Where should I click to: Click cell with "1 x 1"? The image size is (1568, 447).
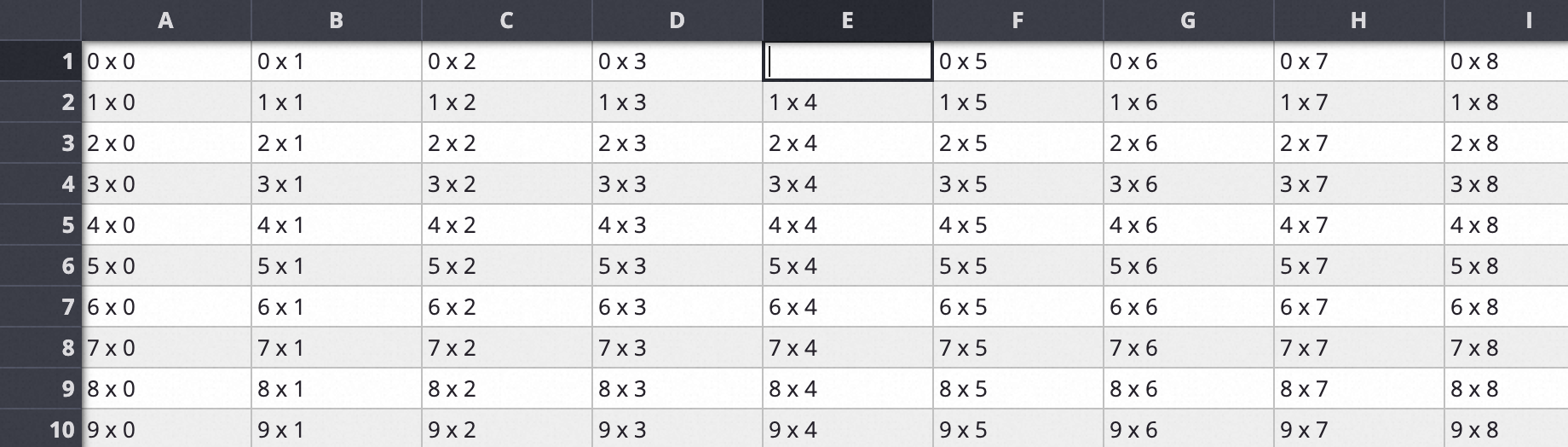pos(337,102)
